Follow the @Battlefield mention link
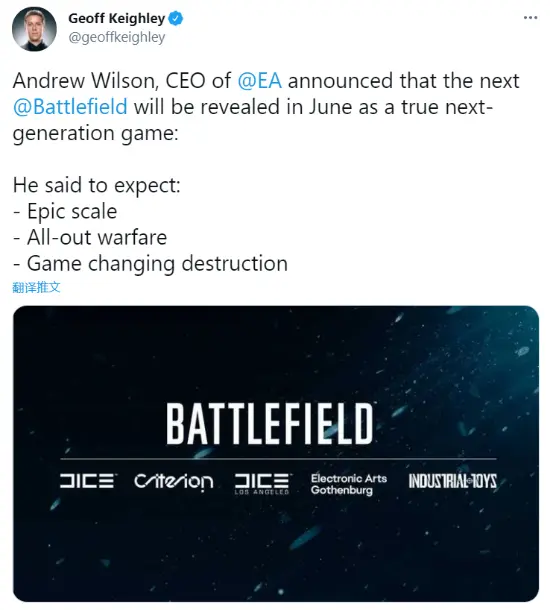The height and width of the screenshot is (610, 550). pyautogui.click(x=70, y=107)
